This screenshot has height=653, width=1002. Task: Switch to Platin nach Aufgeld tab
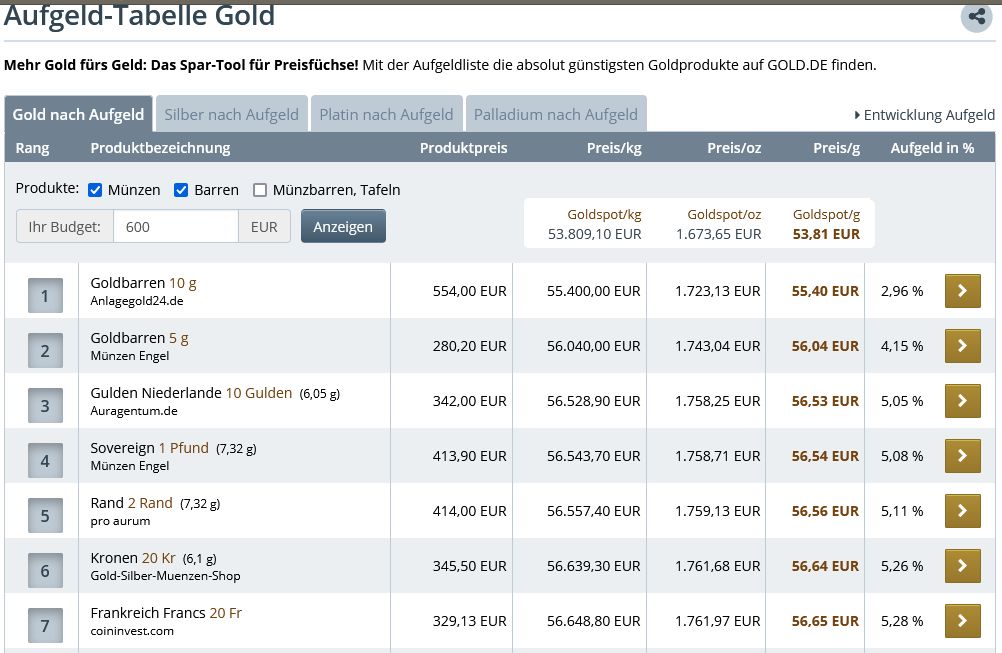coord(386,115)
